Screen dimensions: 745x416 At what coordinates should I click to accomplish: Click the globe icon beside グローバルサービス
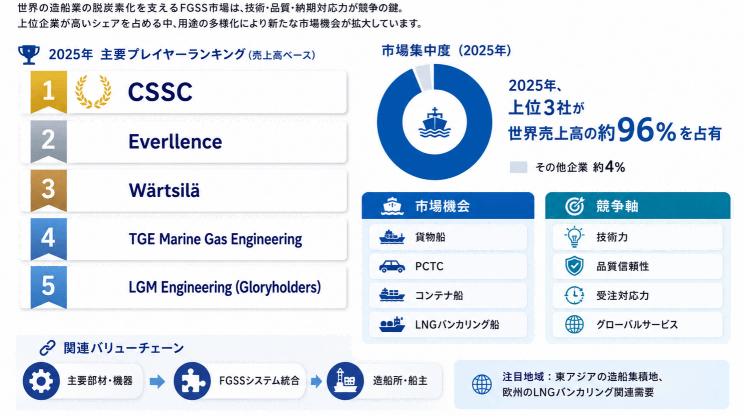pos(574,324)
